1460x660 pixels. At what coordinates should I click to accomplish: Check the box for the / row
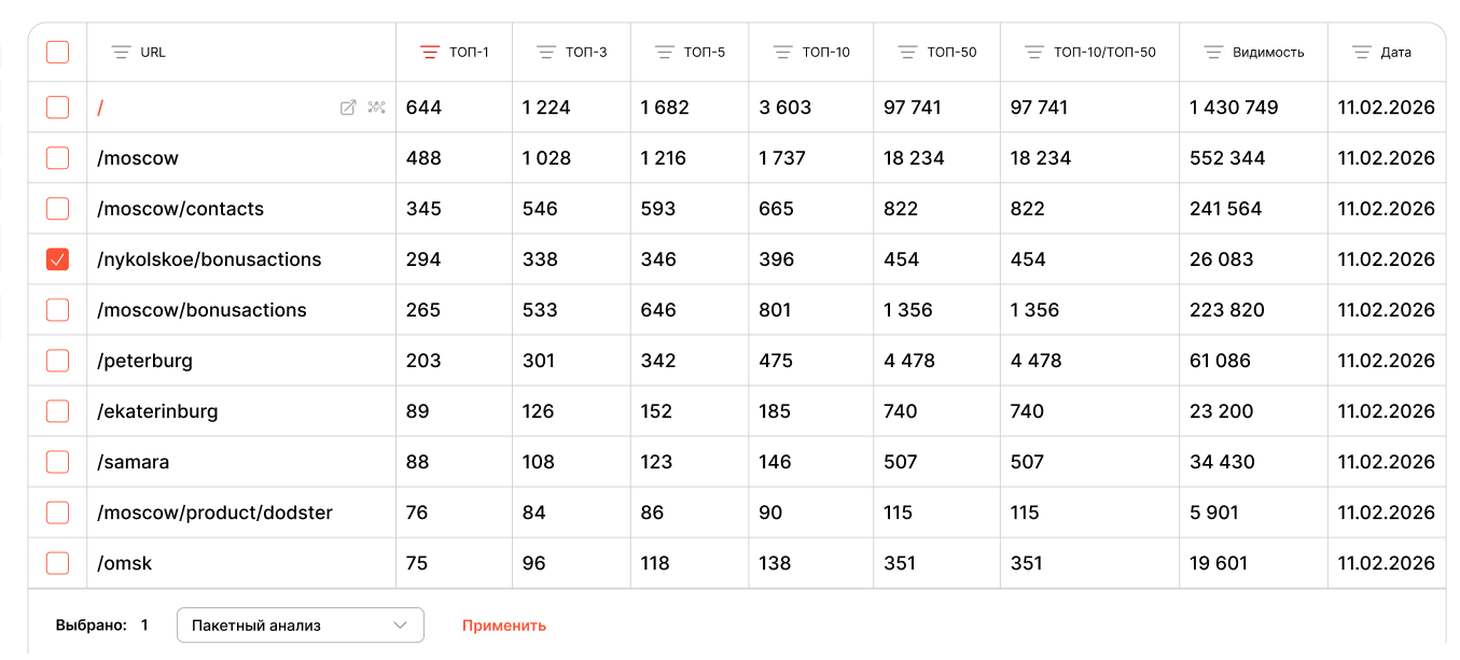click(x=58, y=107)
